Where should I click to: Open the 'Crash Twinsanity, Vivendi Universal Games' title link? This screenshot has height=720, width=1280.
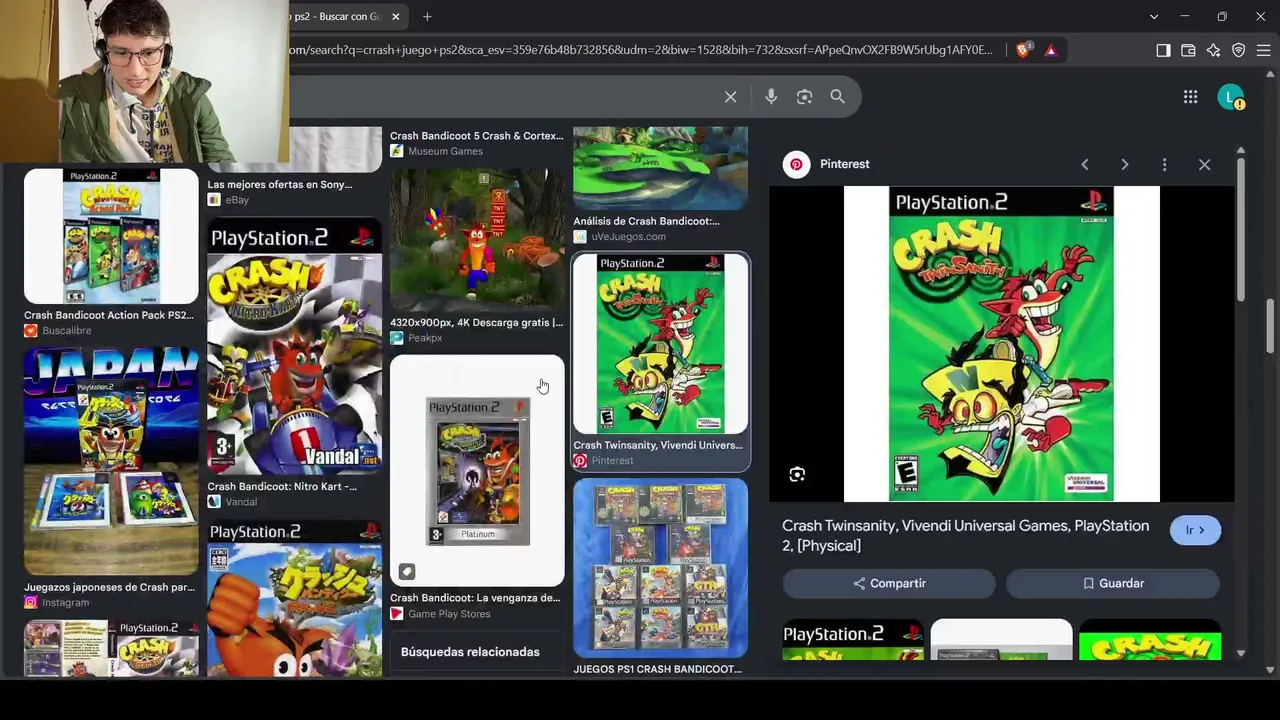[x=965, y=536]
